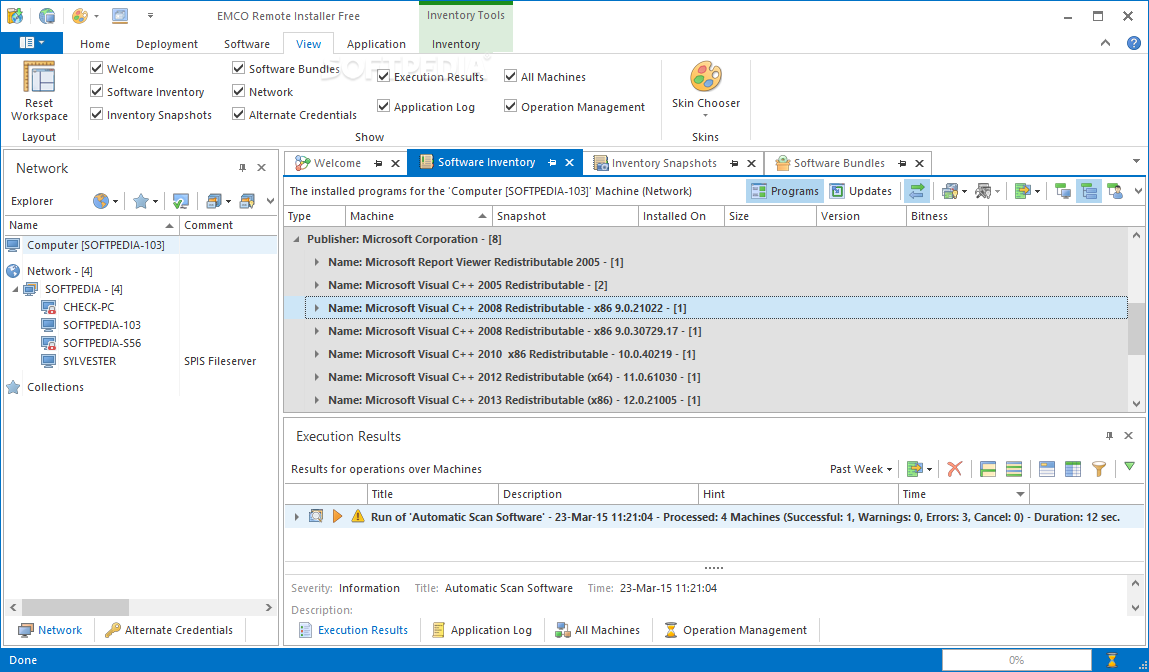Viewport: 1149px width, 672px height.
Task: Click the help question mark icon
Action: click(x=1133, y=43)
